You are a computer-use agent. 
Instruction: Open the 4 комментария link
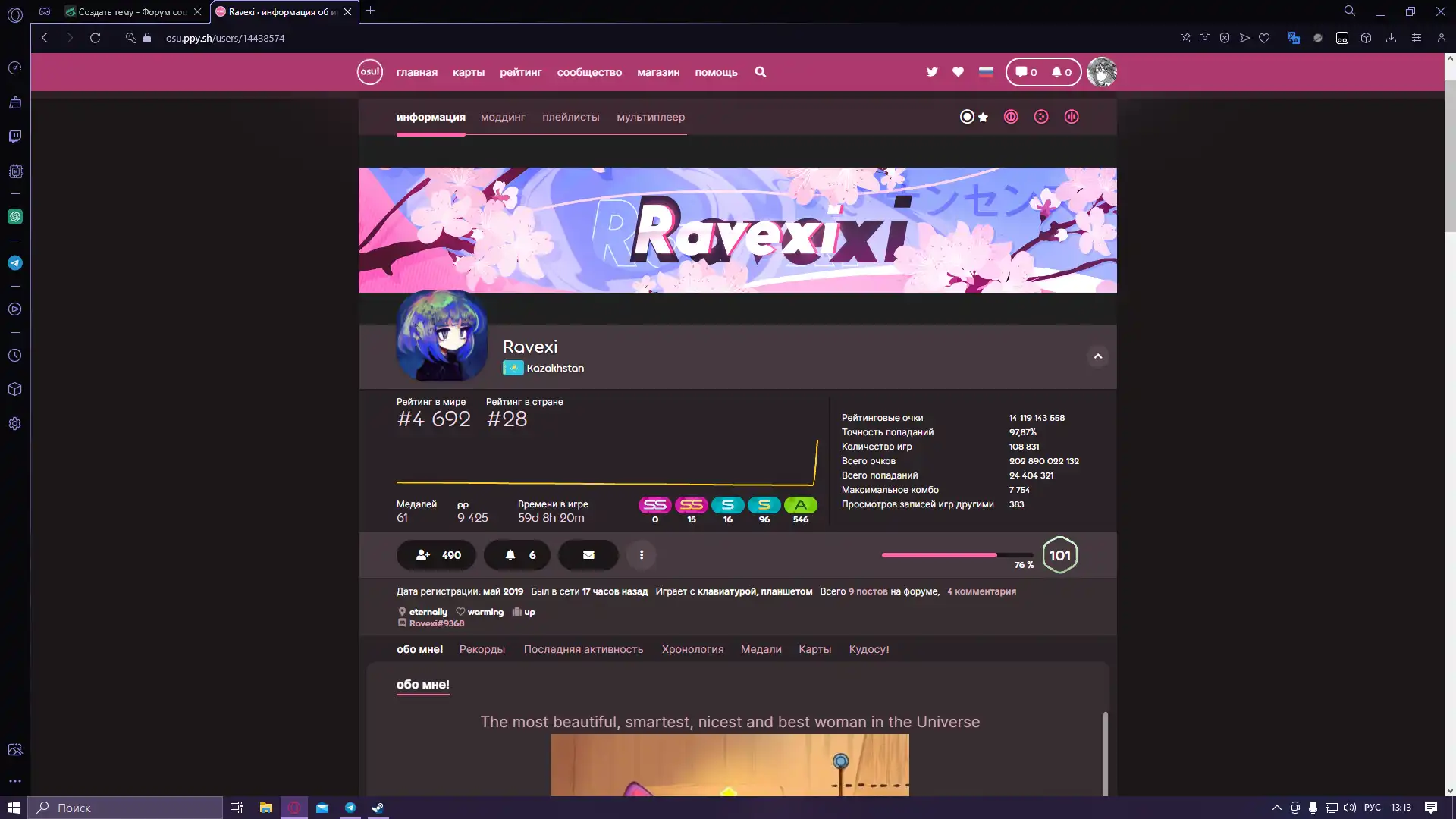[981, 591]
